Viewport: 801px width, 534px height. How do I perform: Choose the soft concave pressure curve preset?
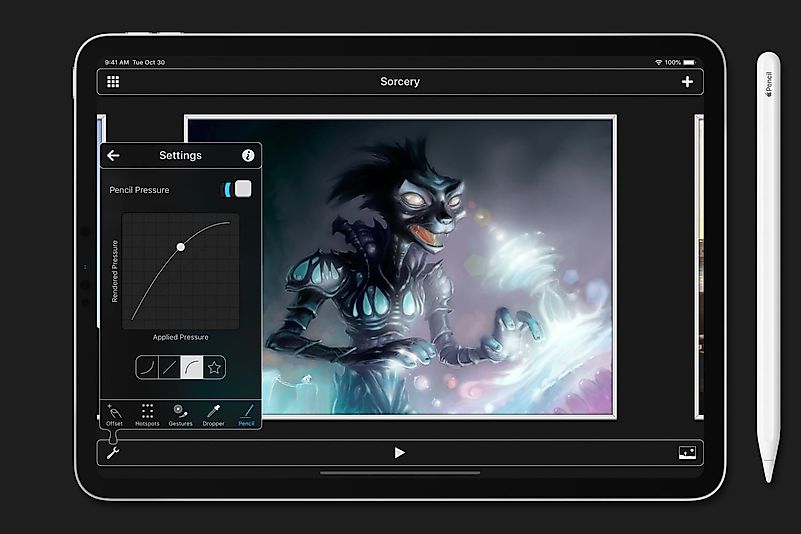coord(147,367)
